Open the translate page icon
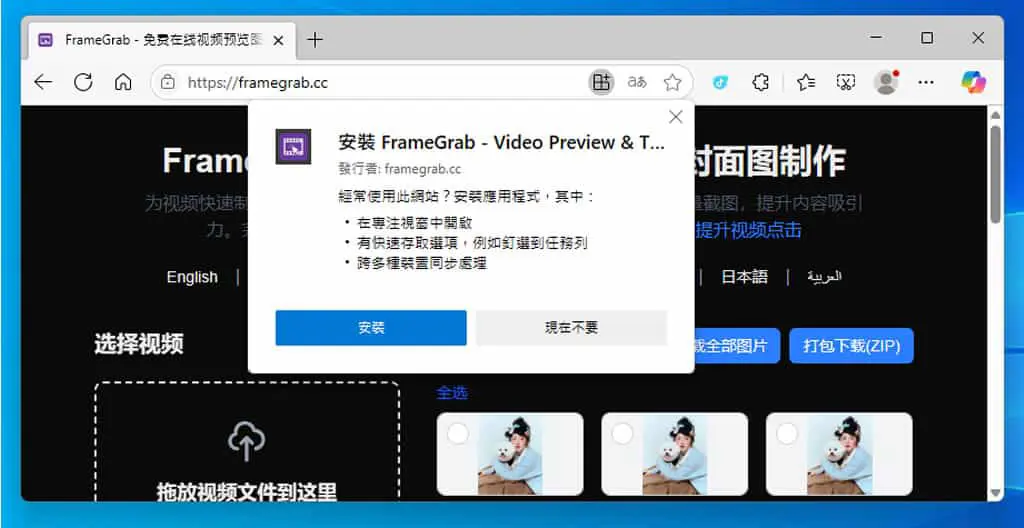The width and height of the screenshot is (1024, 528). pyautogui.click(x=637, y=82)
